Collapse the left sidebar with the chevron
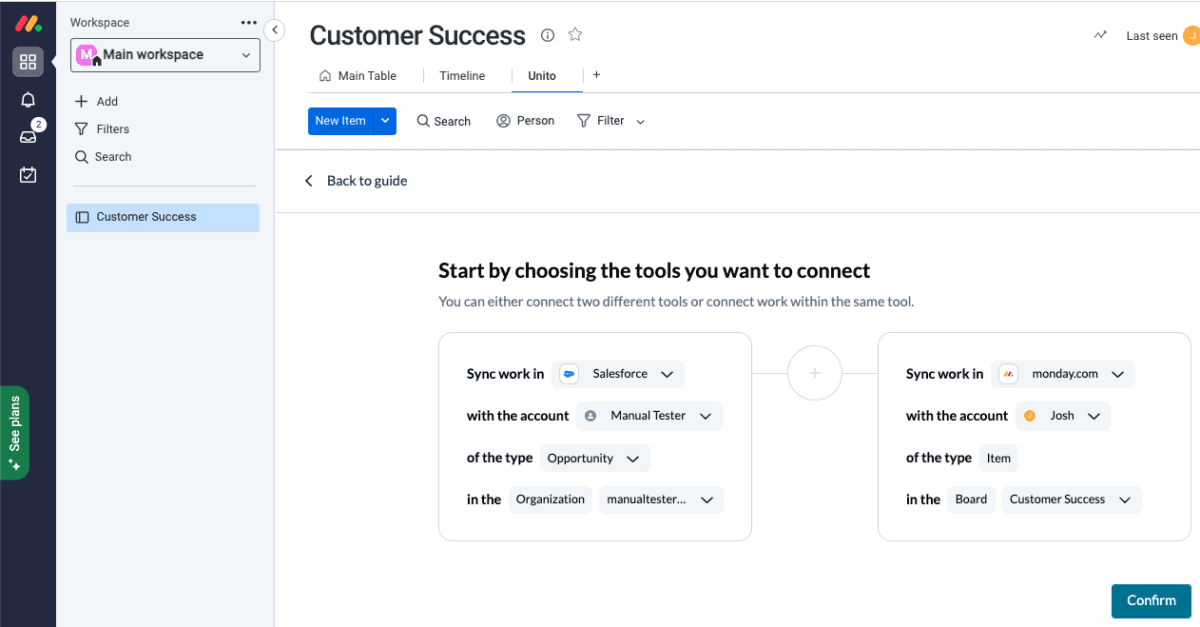Image resolution: width=1200 pixels, height=627 pixels. point(275,30)
